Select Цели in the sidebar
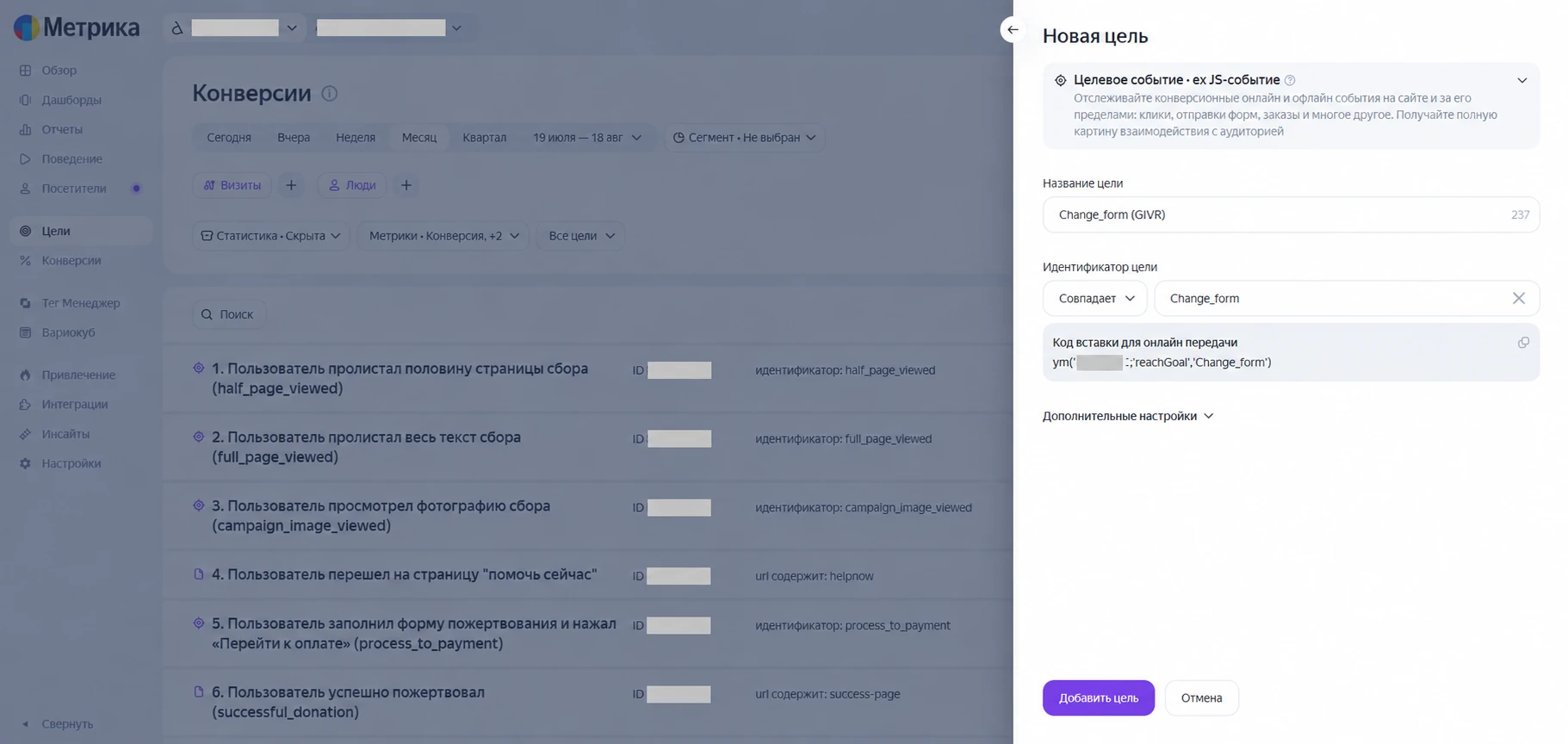The width and height of the screenshot is (1568, 744). coord(81,231)
